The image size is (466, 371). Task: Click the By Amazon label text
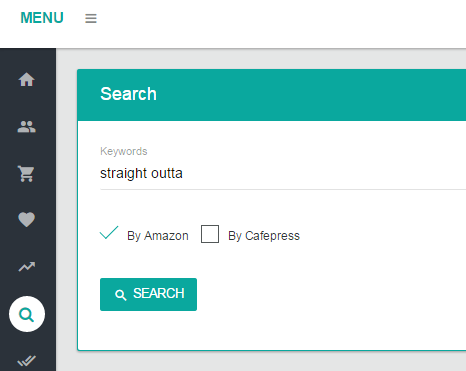[158, 236]
